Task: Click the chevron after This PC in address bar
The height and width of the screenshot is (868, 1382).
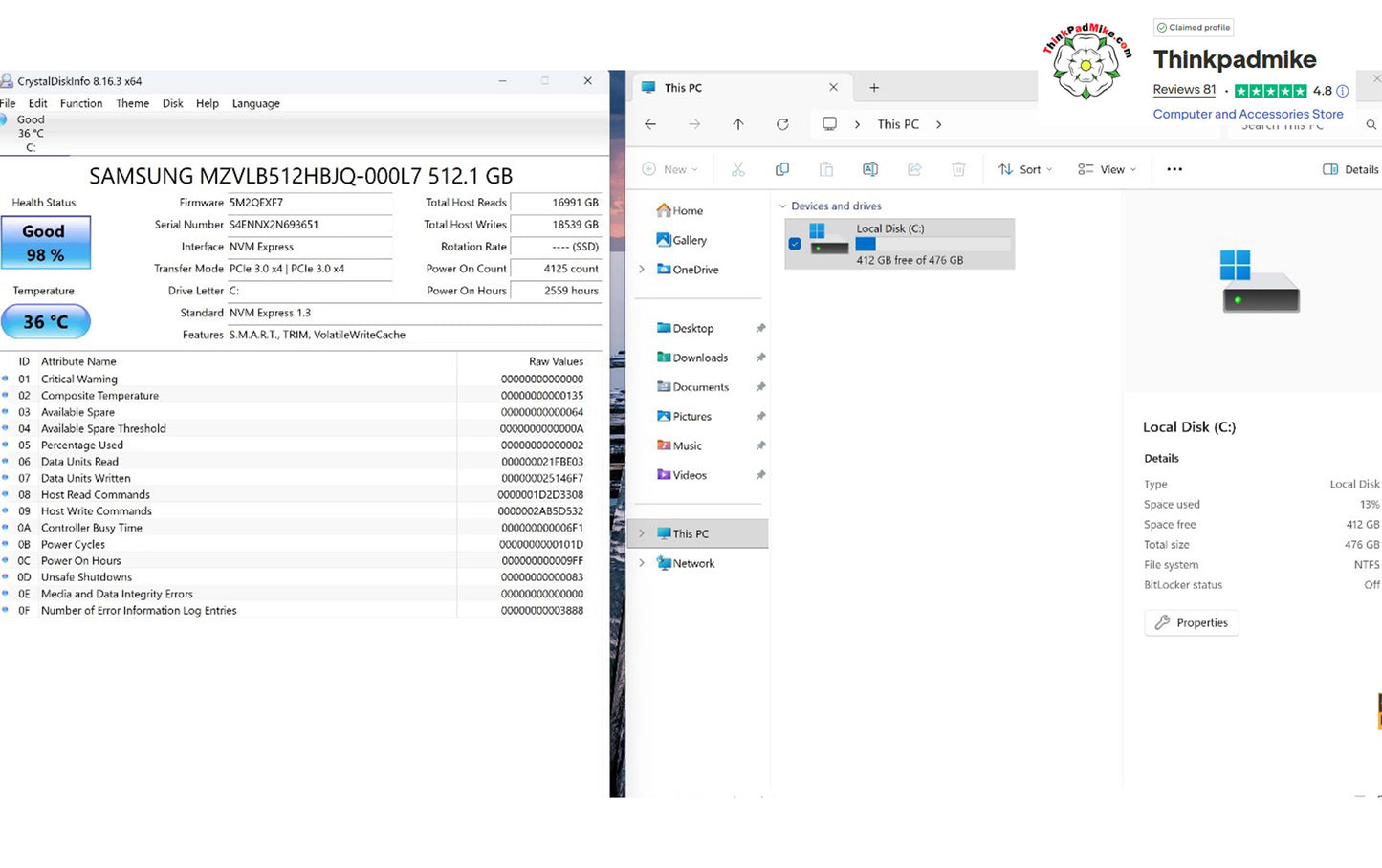Action: click(939, 124)
